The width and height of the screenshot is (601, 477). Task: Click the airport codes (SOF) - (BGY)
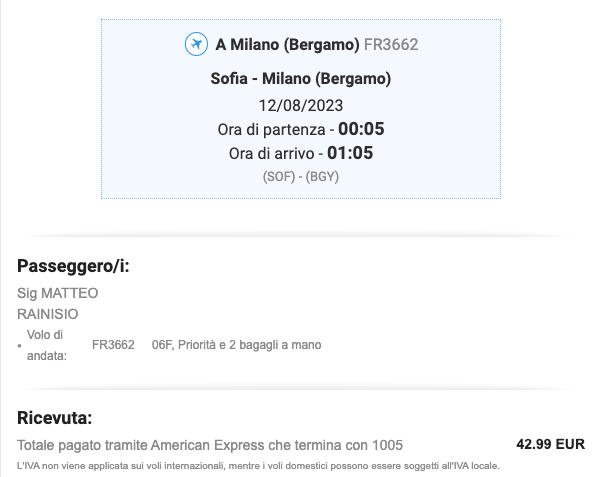point(301,177)
